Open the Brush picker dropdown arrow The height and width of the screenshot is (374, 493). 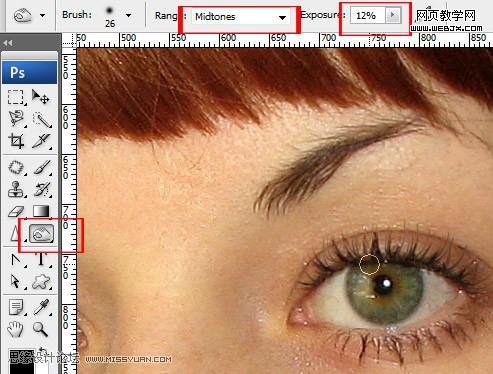[x=128, y=15]
